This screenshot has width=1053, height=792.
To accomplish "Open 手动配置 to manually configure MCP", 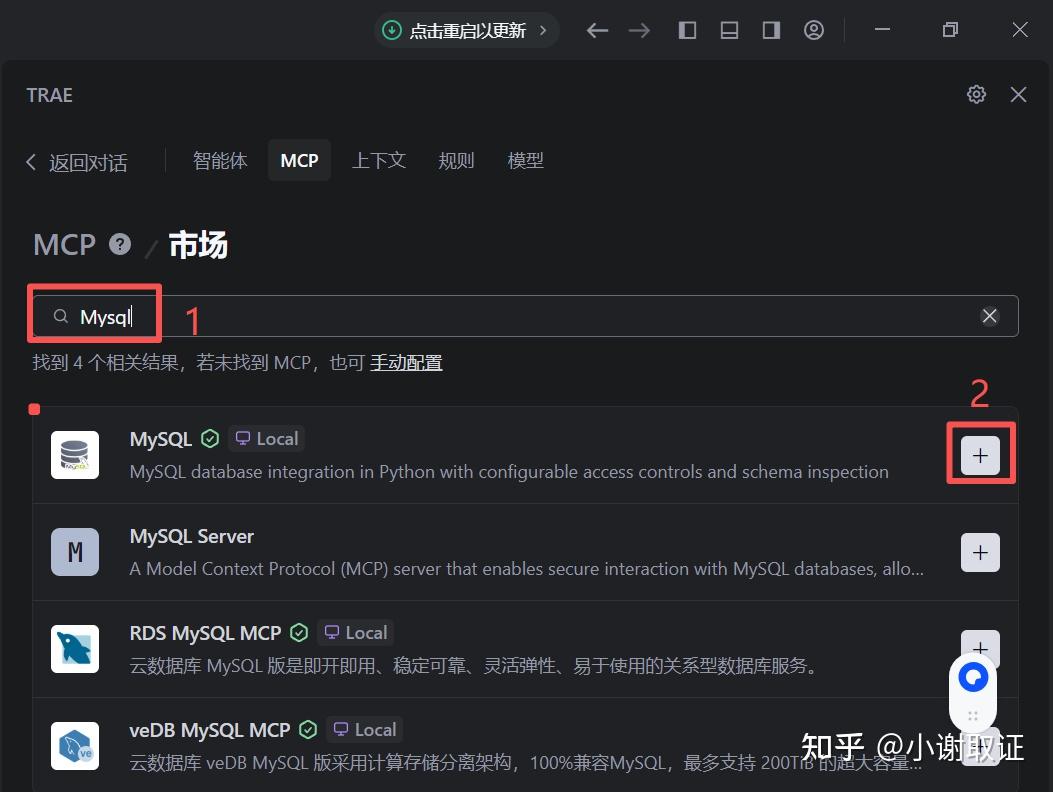I will coord(406,362).
